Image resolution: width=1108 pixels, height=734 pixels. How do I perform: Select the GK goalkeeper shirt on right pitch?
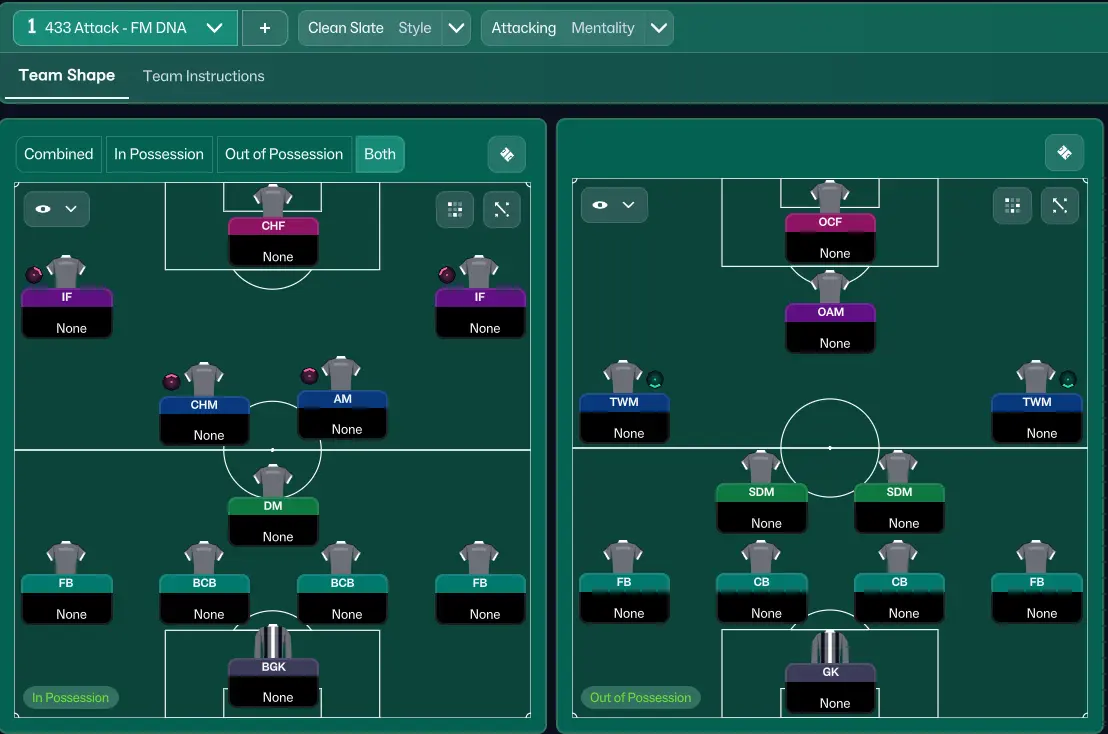[830, 647]
